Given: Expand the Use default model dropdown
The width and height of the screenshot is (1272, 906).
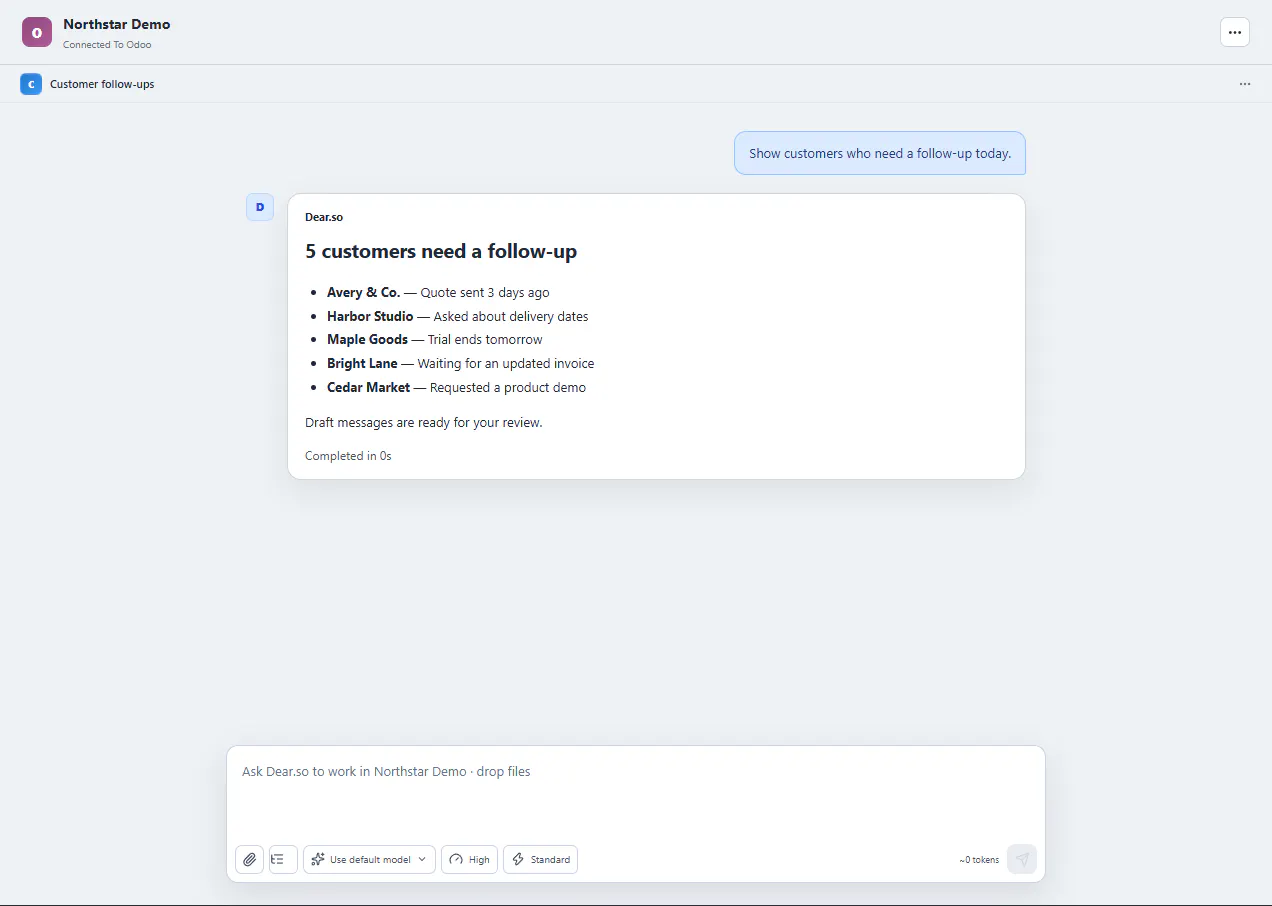Looking at the screenshot, I should tap(369, 859).
